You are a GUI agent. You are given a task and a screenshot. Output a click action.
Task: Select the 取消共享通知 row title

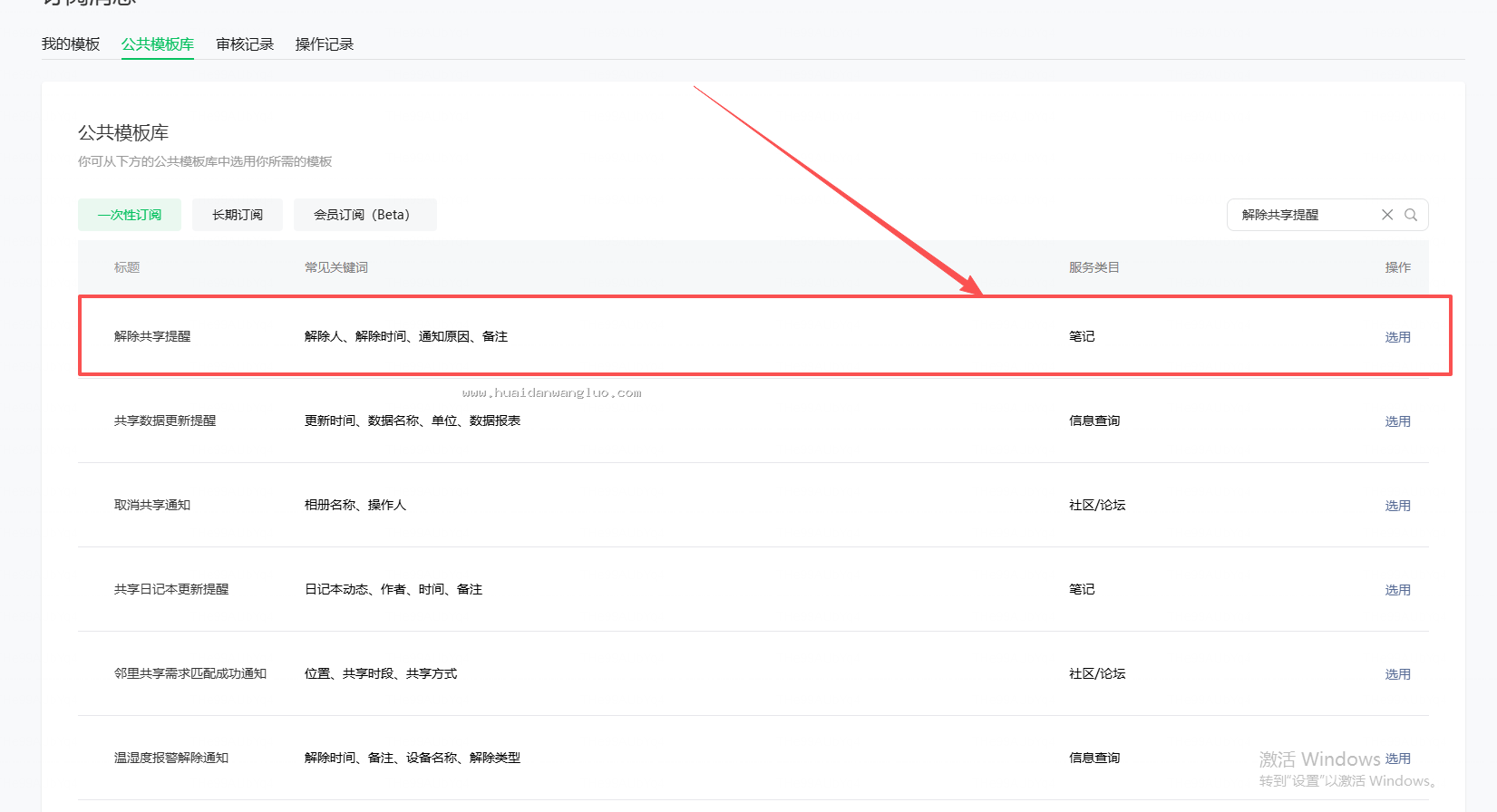[152, 505]
